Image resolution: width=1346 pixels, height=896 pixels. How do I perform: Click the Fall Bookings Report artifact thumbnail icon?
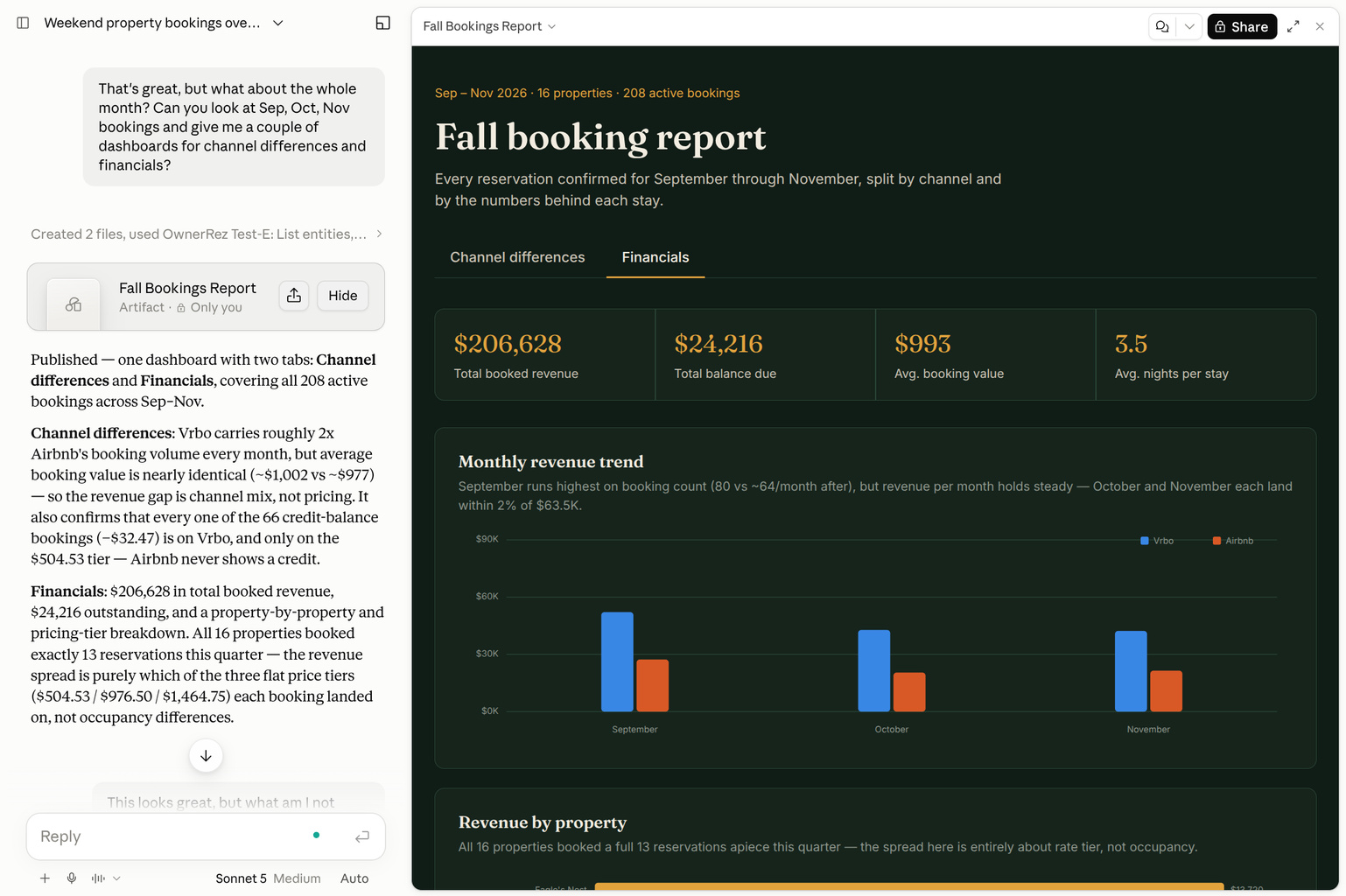coord(74,304)
